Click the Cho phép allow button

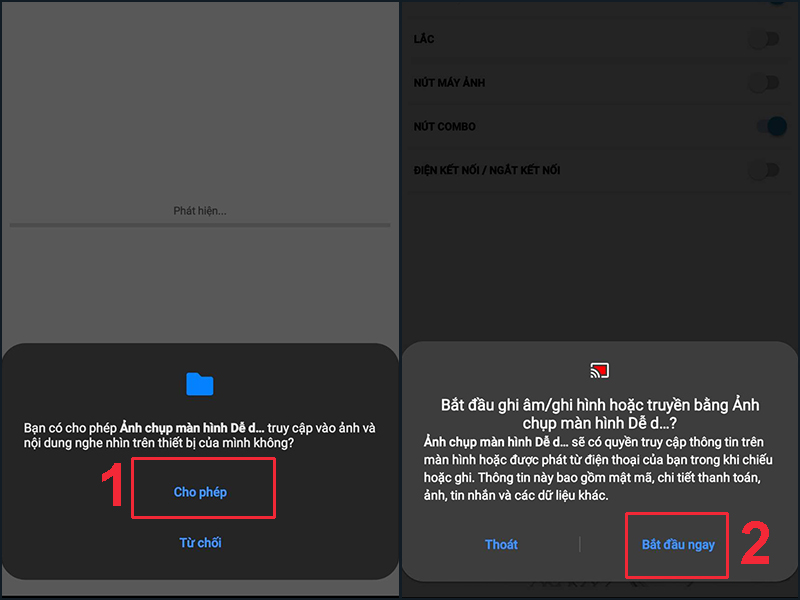click(x=200, y=492)
